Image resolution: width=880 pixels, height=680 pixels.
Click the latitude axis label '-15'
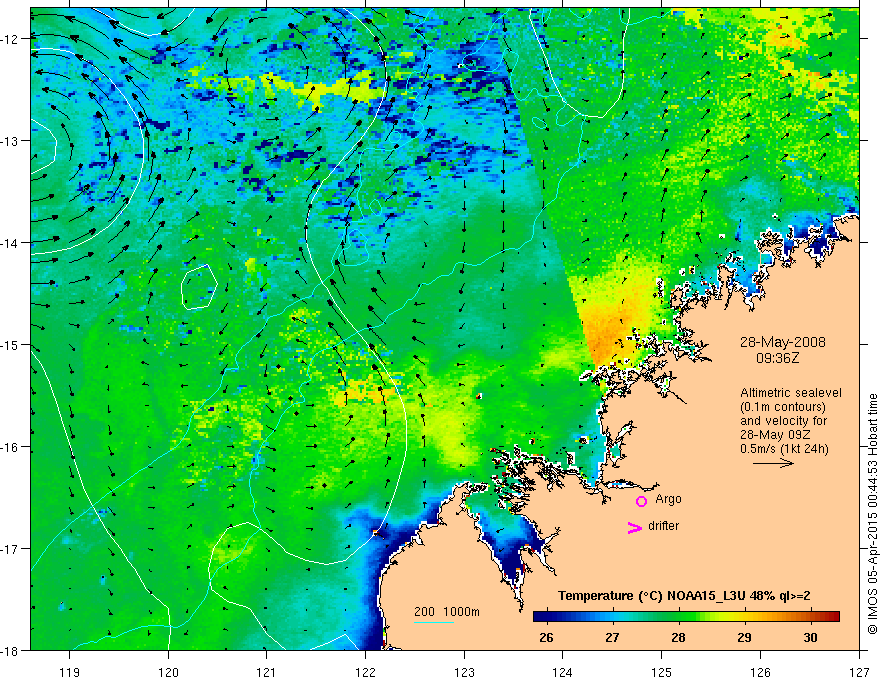10,345
